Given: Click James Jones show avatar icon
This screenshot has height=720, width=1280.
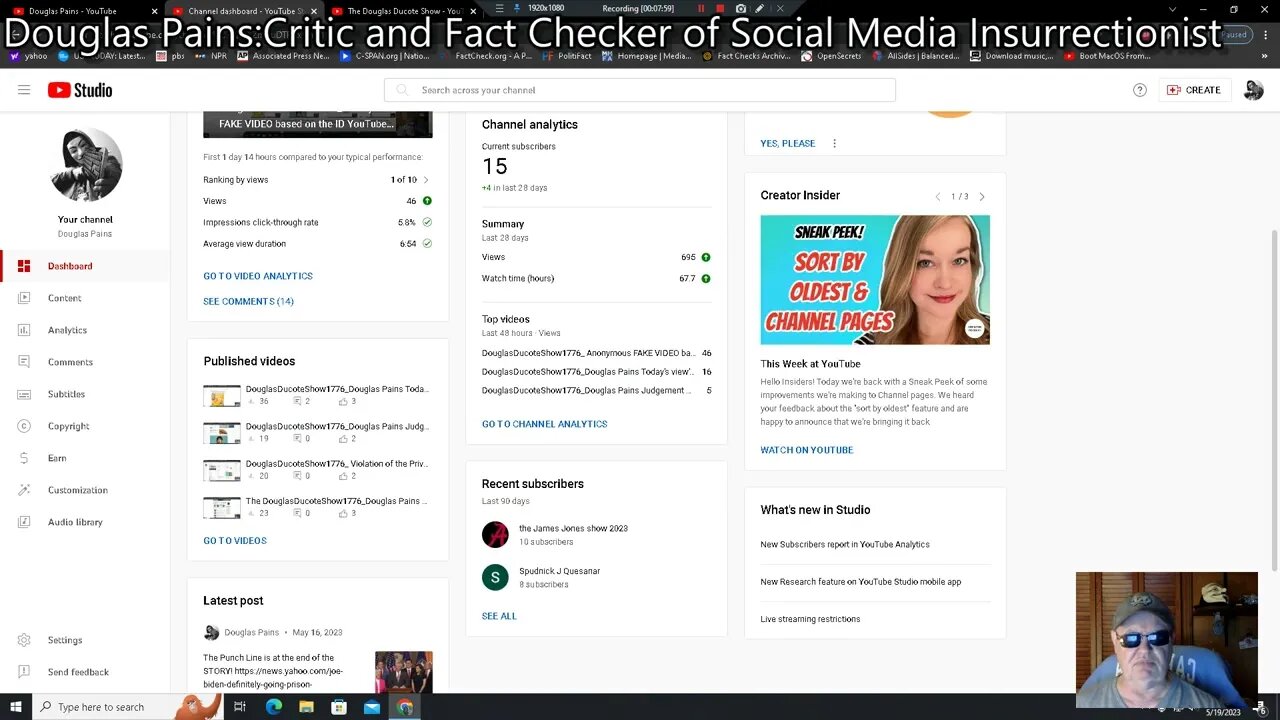Looking at the screenshot, I should point(495,534).
